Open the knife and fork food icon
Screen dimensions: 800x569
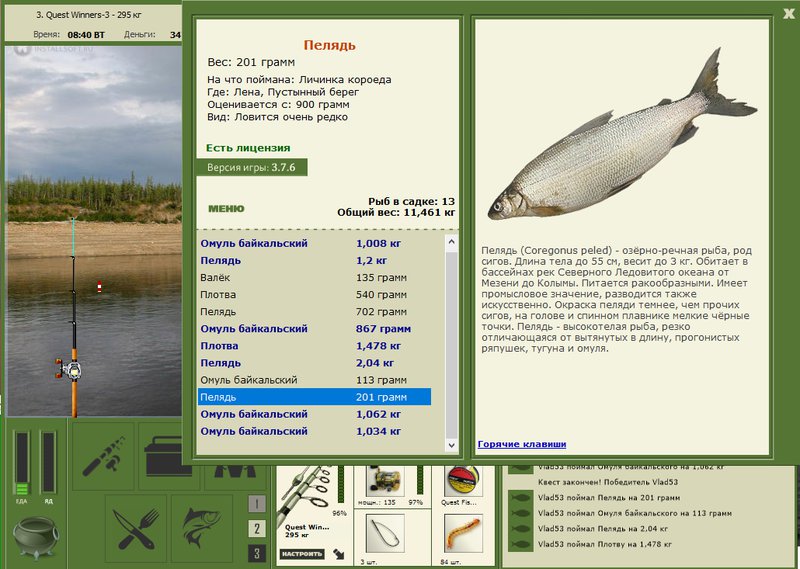(136, 528)
